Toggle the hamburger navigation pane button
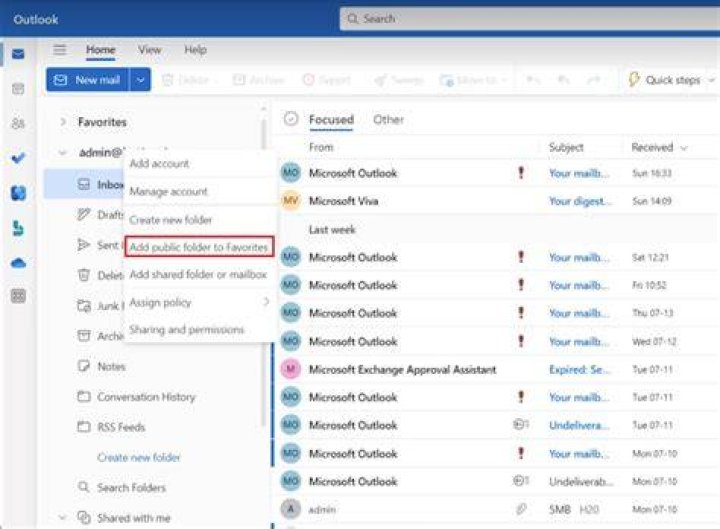The height and width of the screenshot is (529, 720). click(x=60, y=50)
